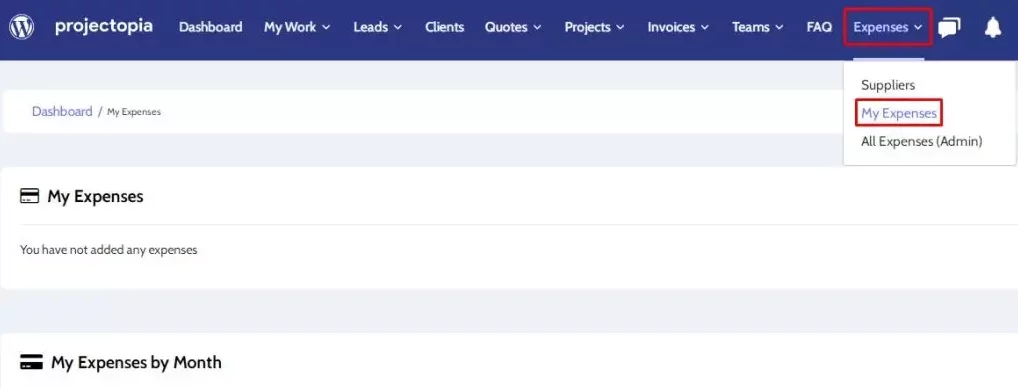Click the credit card icon beside My Expenses heading

pos(30,196)
